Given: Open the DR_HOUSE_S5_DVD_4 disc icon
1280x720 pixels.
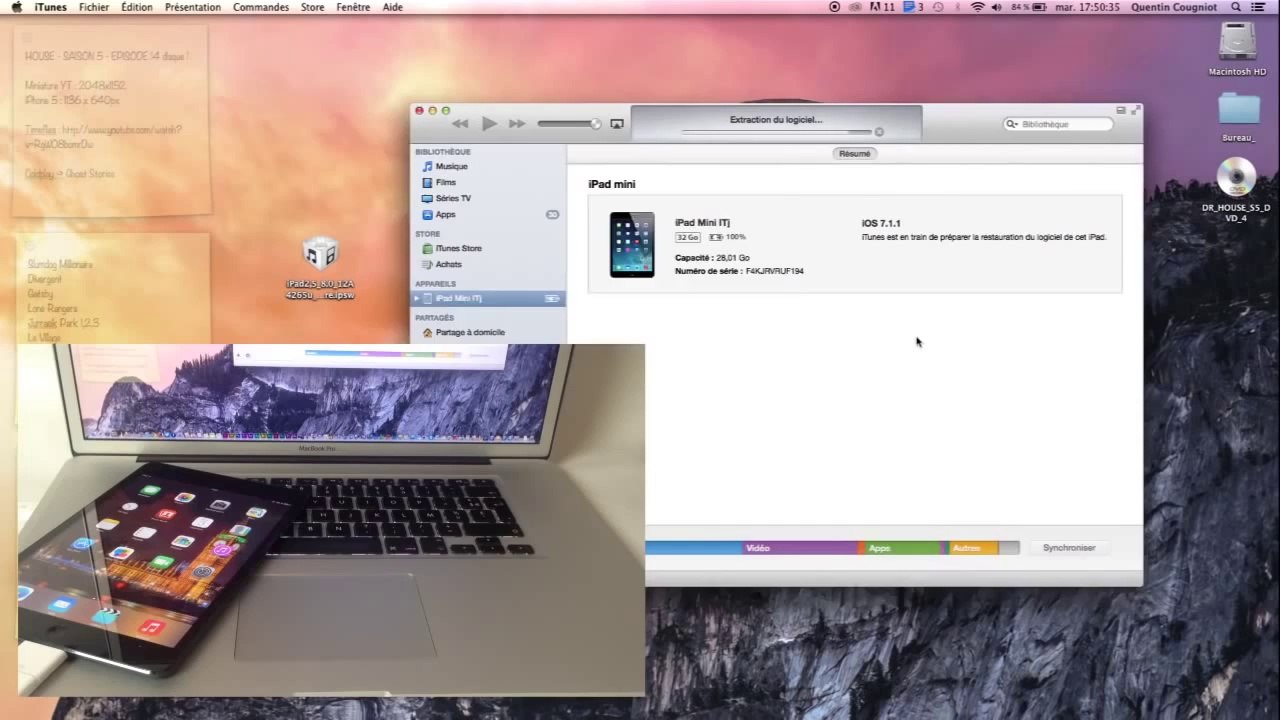Looking at the screenshot, I should [x=1236, y=190].
